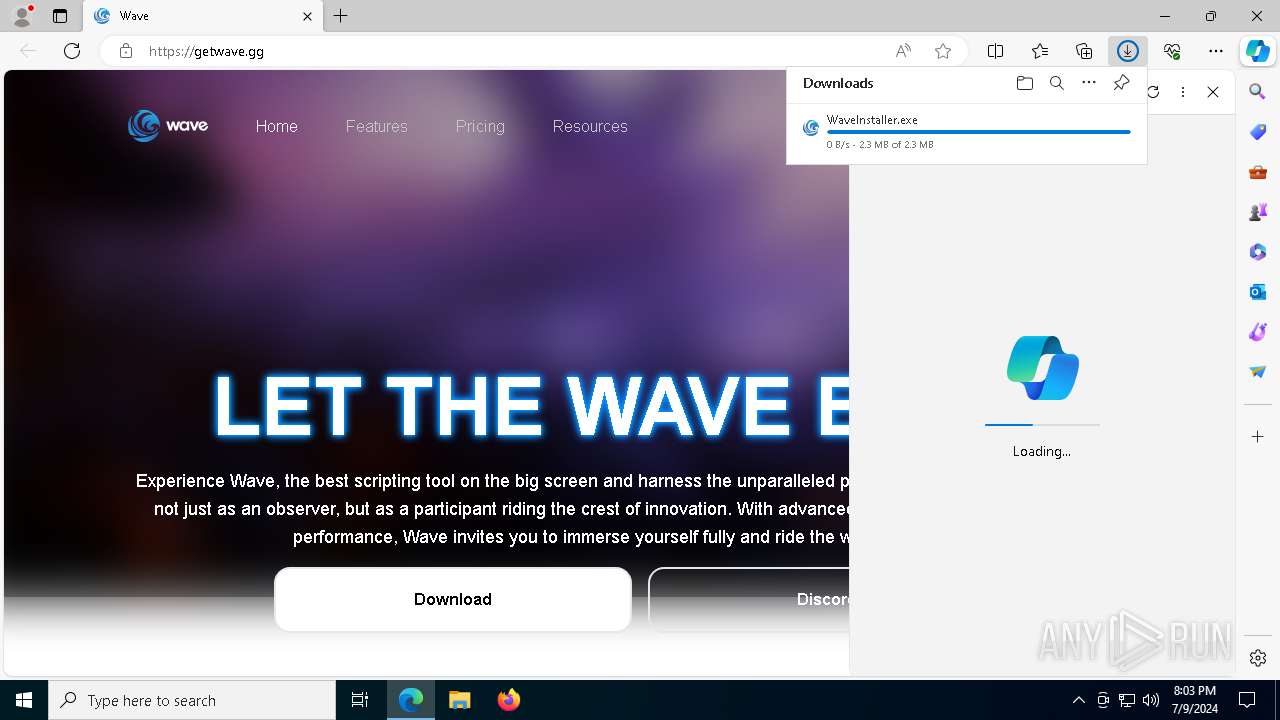The image size is (1280, 720).
Task: Toggle the Copilot sidebar button
Action: 1258,51
